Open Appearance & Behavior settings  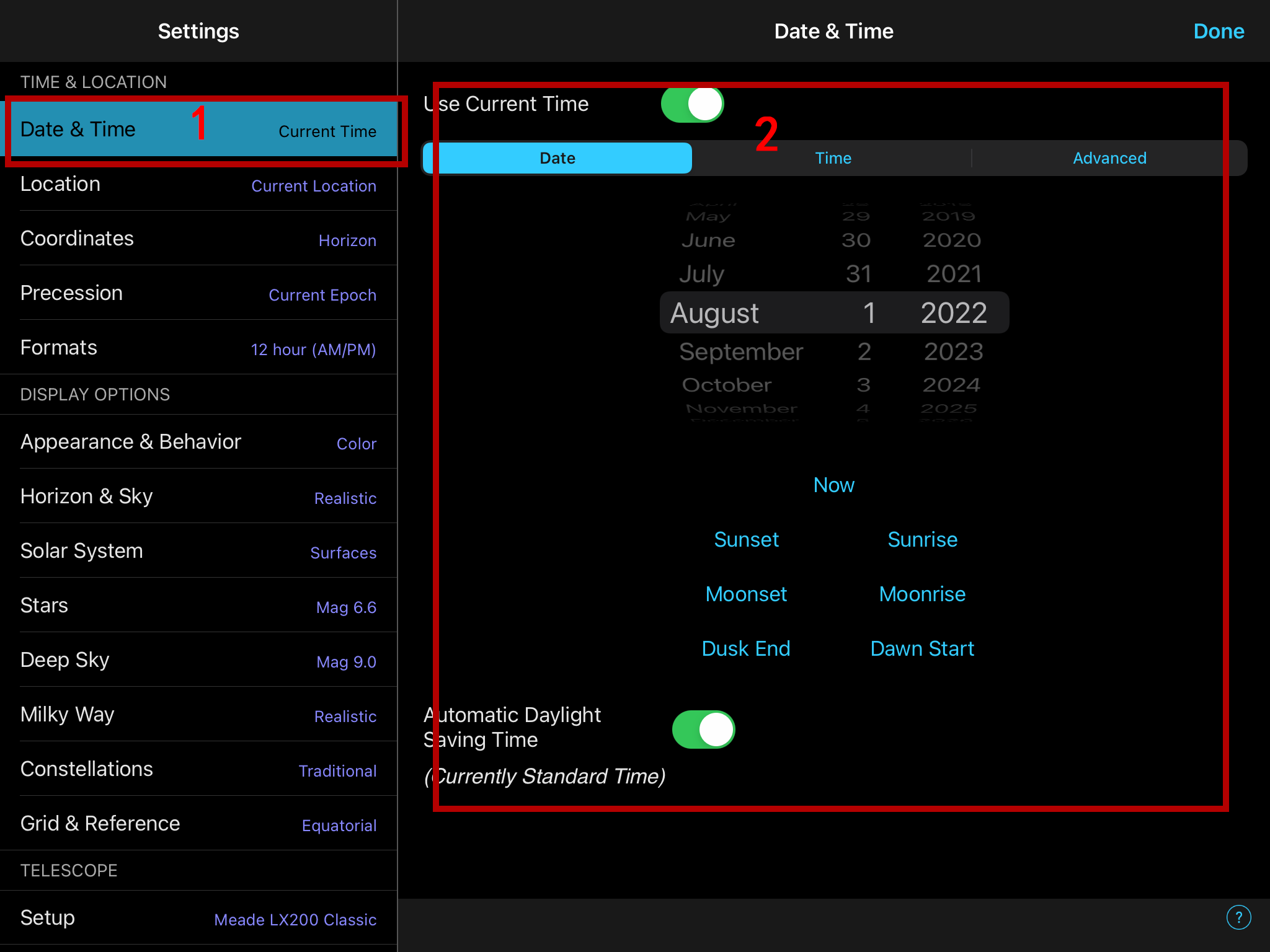pyautogui.click(x=198, y=442)
